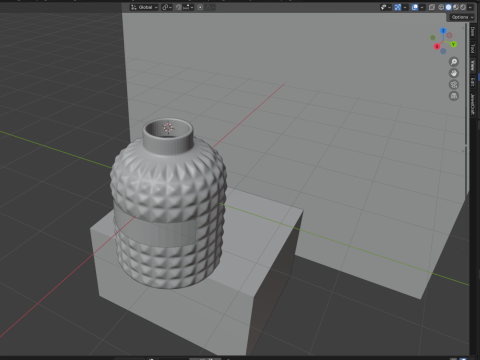Click the negative Z axis circle on gizmo
The width and height of the screenshot is (480, 360).
click(x=443, y=51)
